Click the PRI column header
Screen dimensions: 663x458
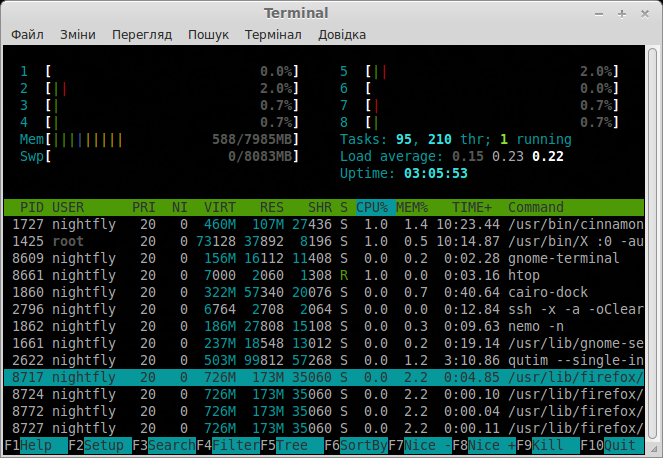pos(144,207)
